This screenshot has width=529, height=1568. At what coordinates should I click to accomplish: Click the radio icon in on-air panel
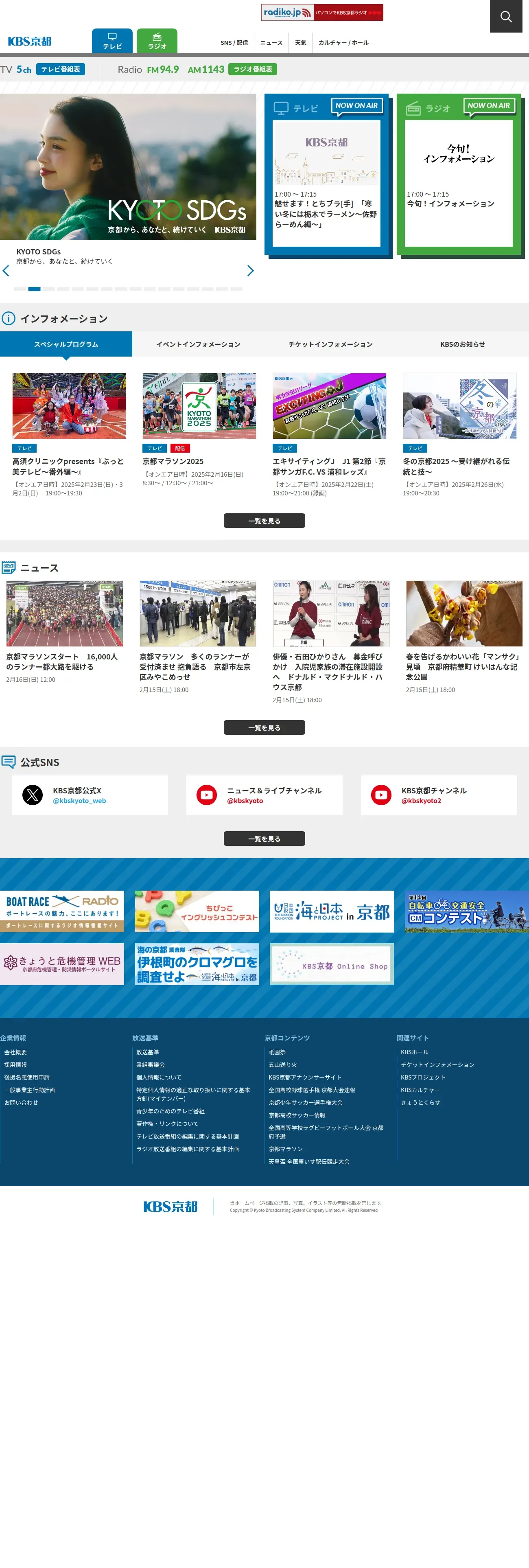coord(413,108)
